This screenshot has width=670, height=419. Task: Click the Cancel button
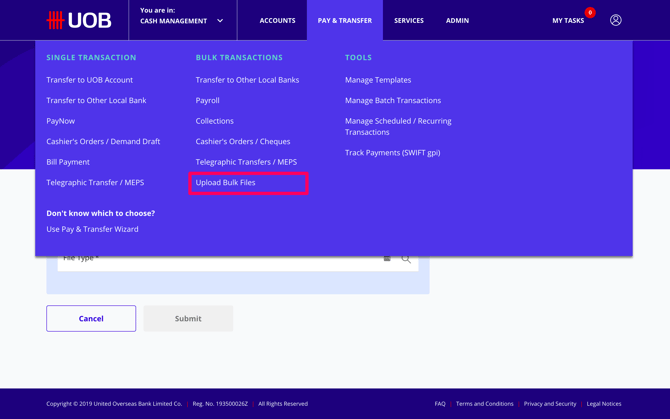pyautogui.click(x=91, y=318)
